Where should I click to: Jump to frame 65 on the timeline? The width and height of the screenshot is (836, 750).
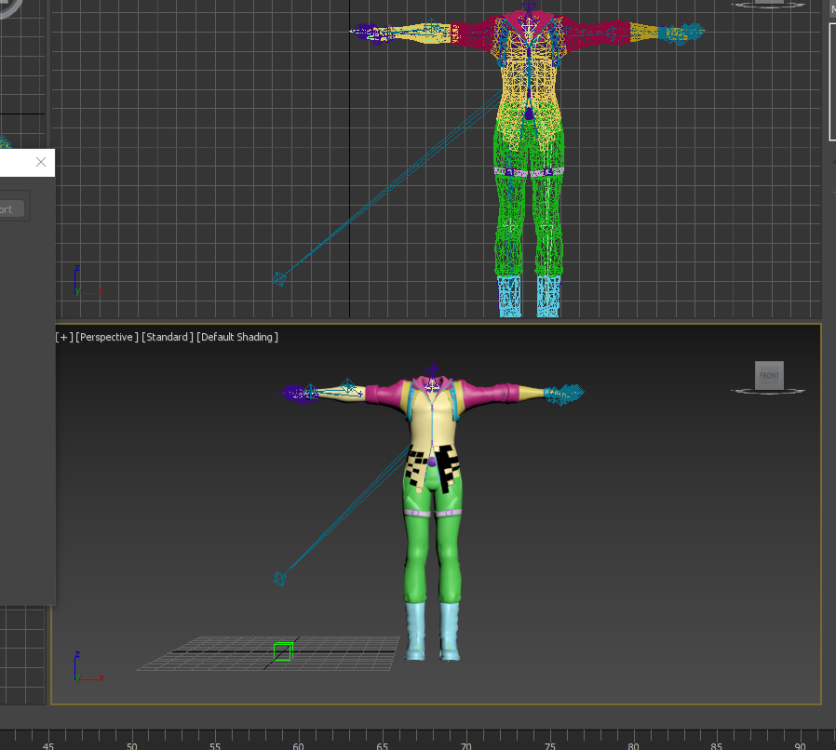tap(382, 745)
